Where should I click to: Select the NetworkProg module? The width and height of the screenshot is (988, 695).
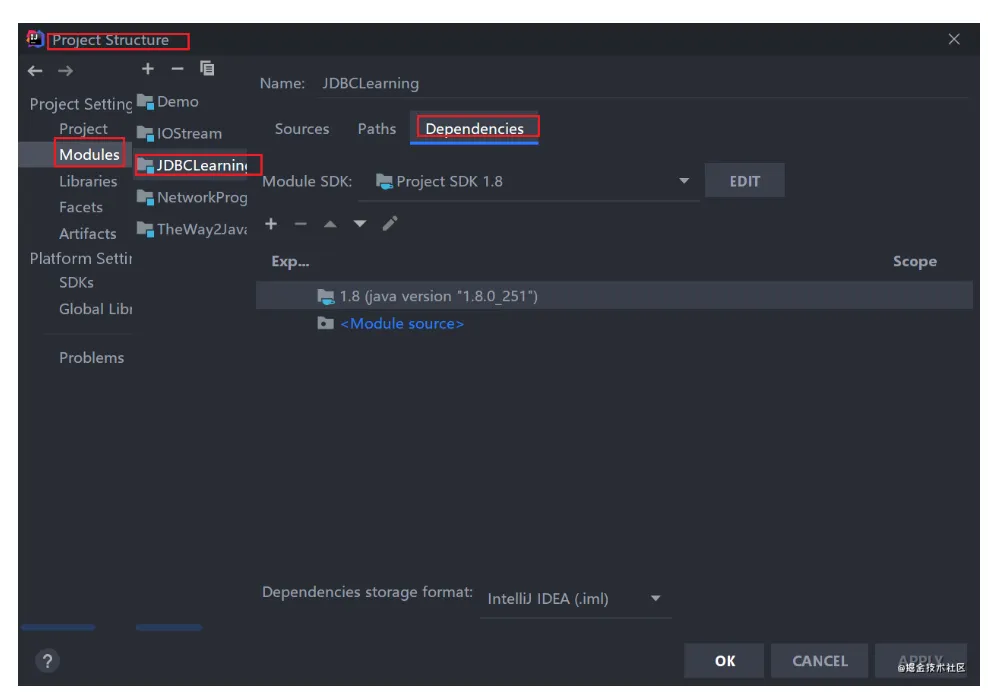pos(202,198)
